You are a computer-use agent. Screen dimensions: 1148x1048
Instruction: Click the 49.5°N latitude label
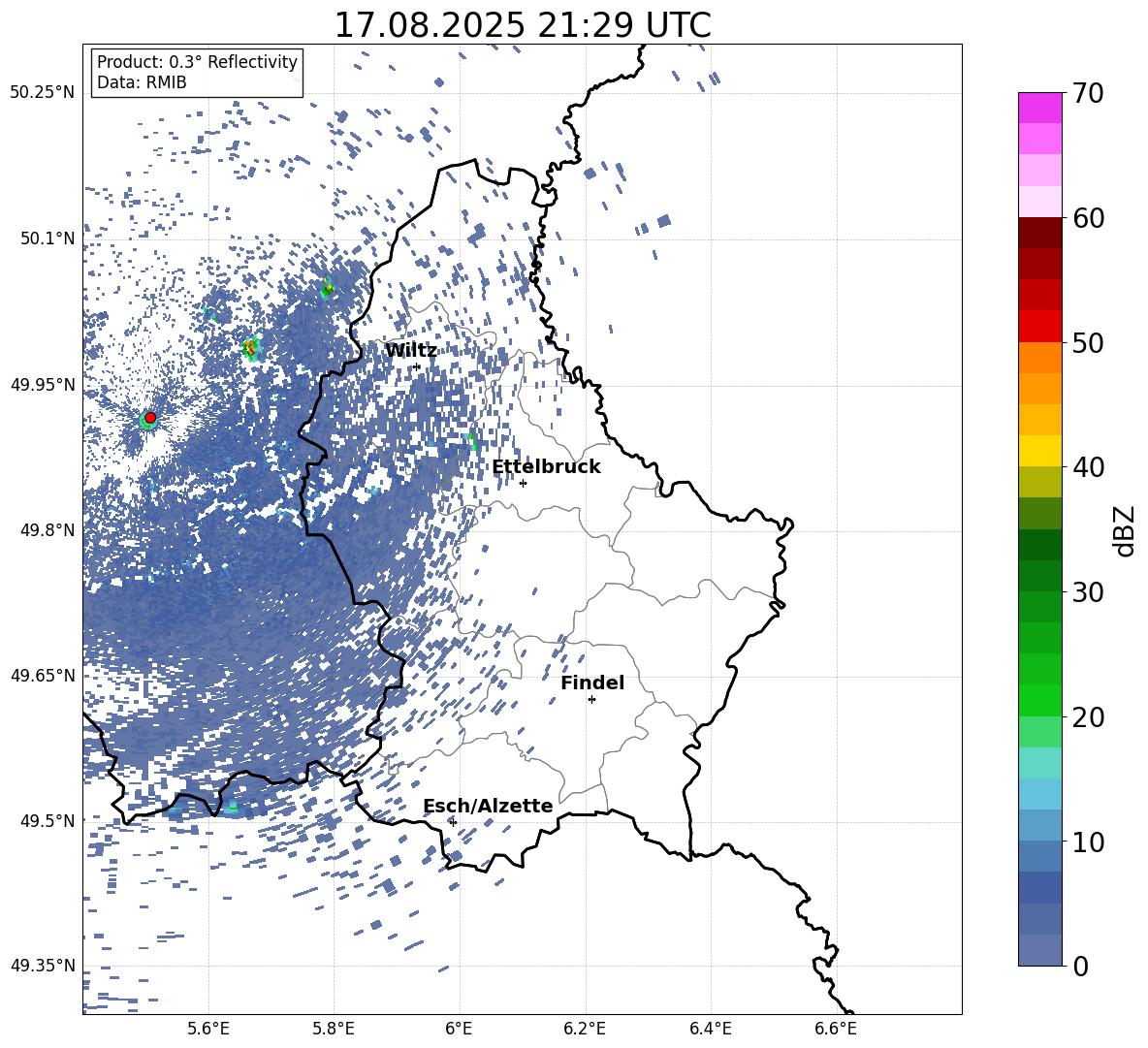pos(47,821)
